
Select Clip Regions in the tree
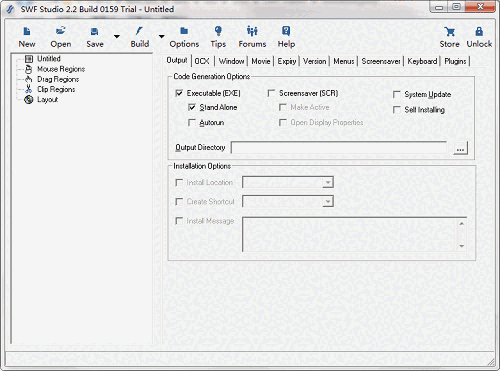point(56,89)
